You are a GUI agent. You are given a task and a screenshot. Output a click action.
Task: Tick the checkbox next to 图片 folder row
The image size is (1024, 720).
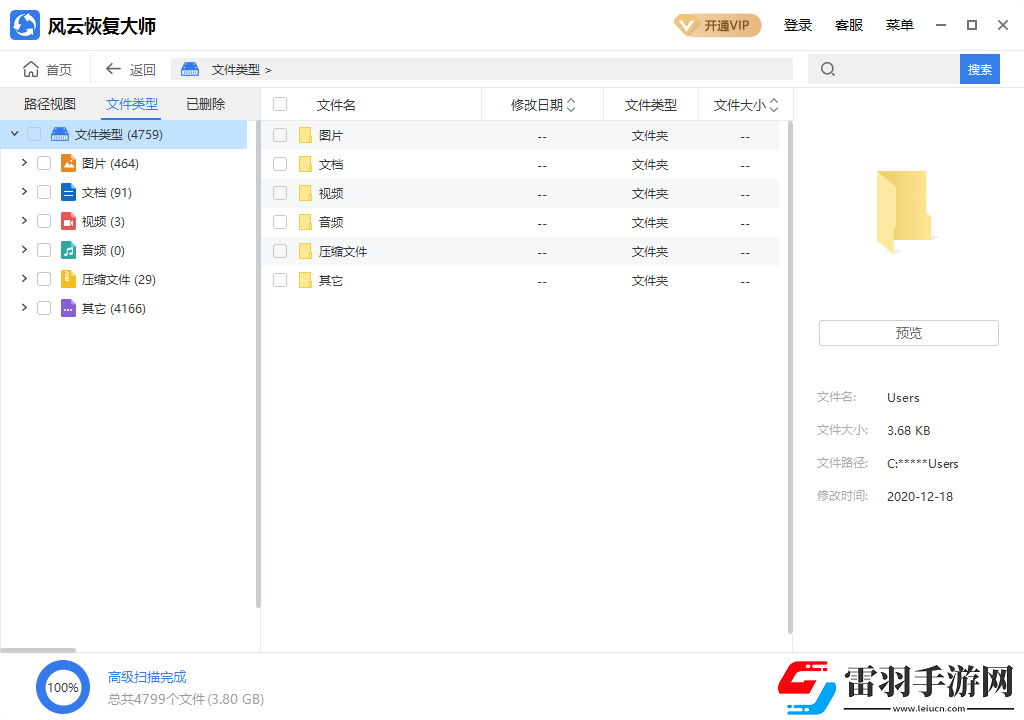(280, 134)
